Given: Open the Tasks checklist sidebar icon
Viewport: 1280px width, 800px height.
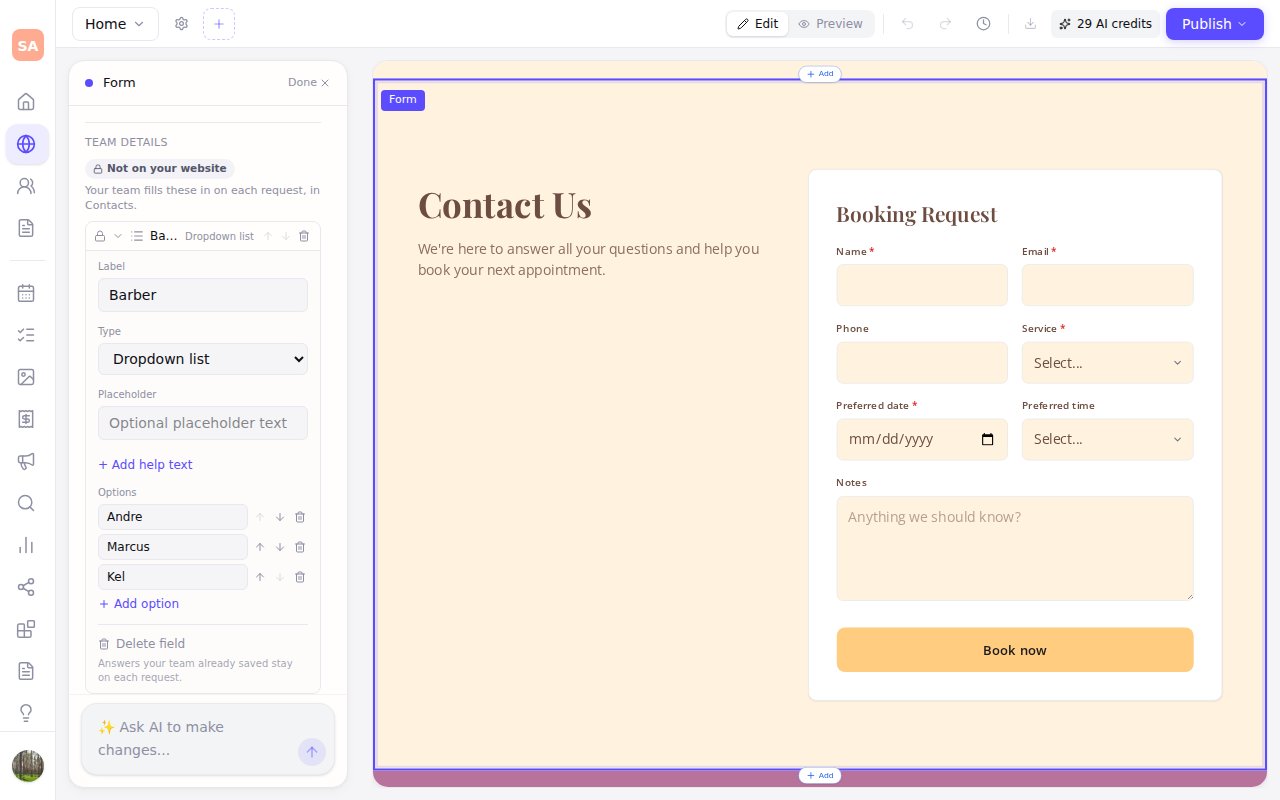Looking at the screenshot, I should 26,335.
